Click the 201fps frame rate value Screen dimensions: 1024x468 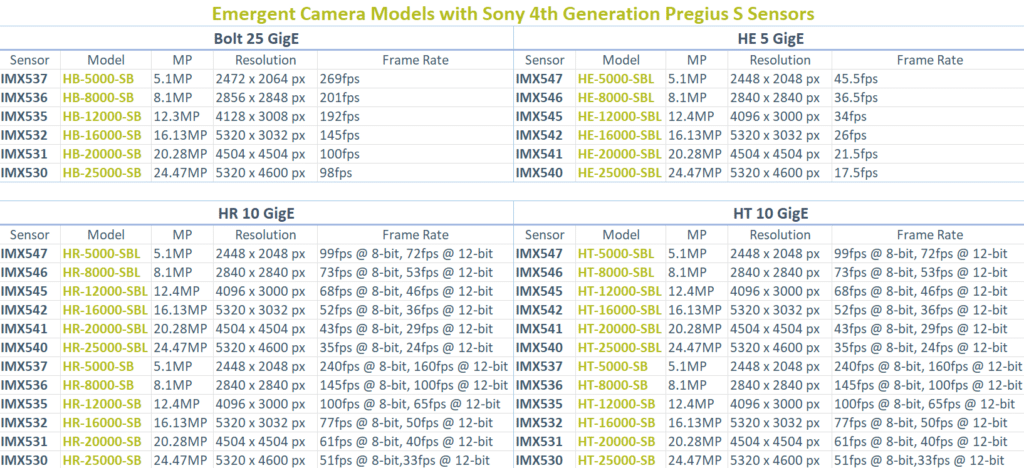click(x=340, y=98)
